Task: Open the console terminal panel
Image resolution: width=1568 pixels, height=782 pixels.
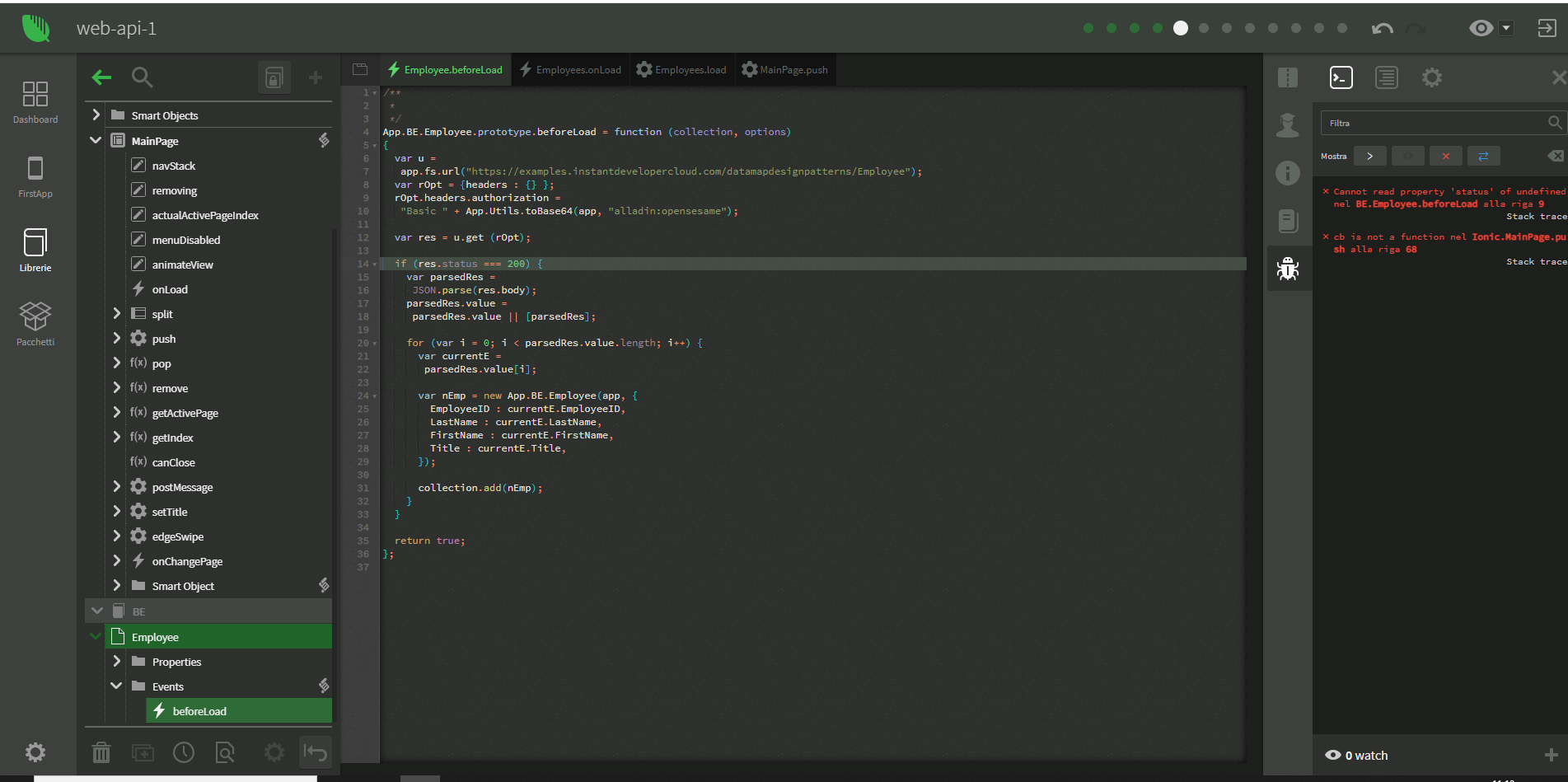Action: (1341, 77)
